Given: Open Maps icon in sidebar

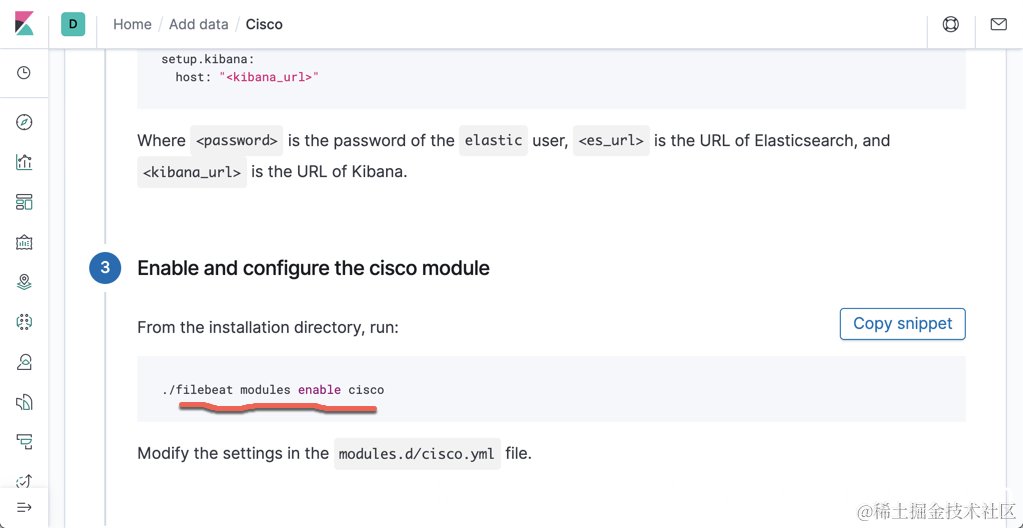Looking at the screenshot, I should tap(24, 282).
